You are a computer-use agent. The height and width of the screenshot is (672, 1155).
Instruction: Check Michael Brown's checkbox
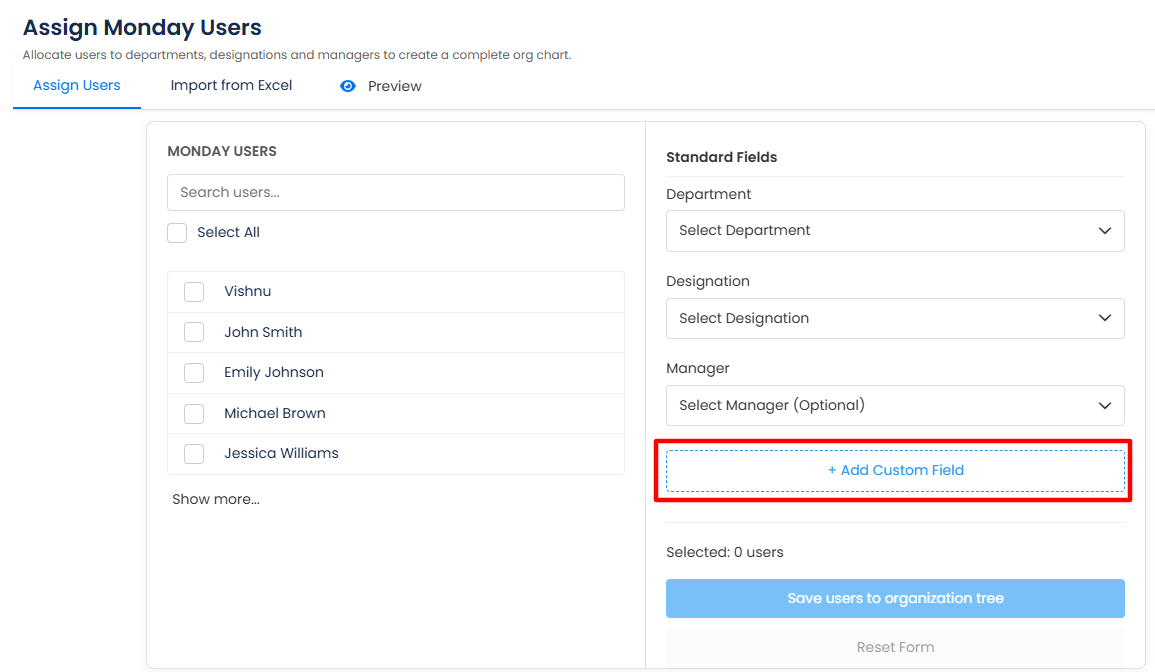click(x=194, y=413)
